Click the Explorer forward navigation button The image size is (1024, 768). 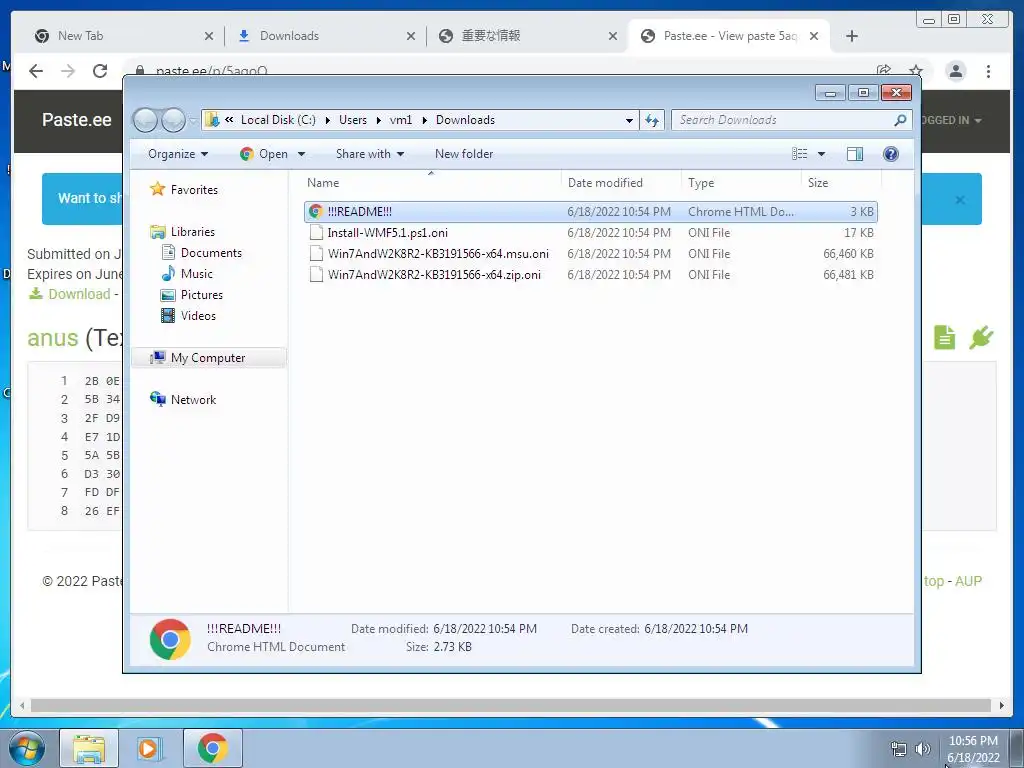click(x=173, y=120)
